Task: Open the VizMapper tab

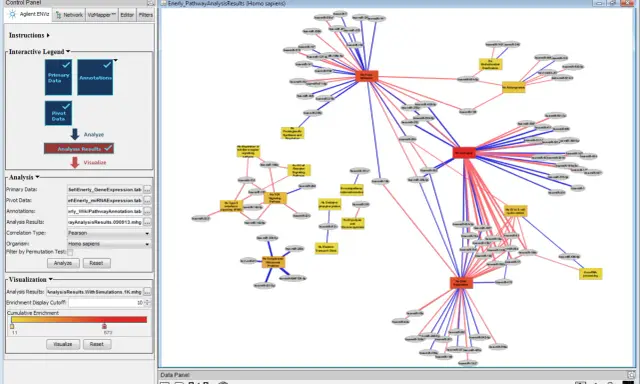Action: point(102,15)
